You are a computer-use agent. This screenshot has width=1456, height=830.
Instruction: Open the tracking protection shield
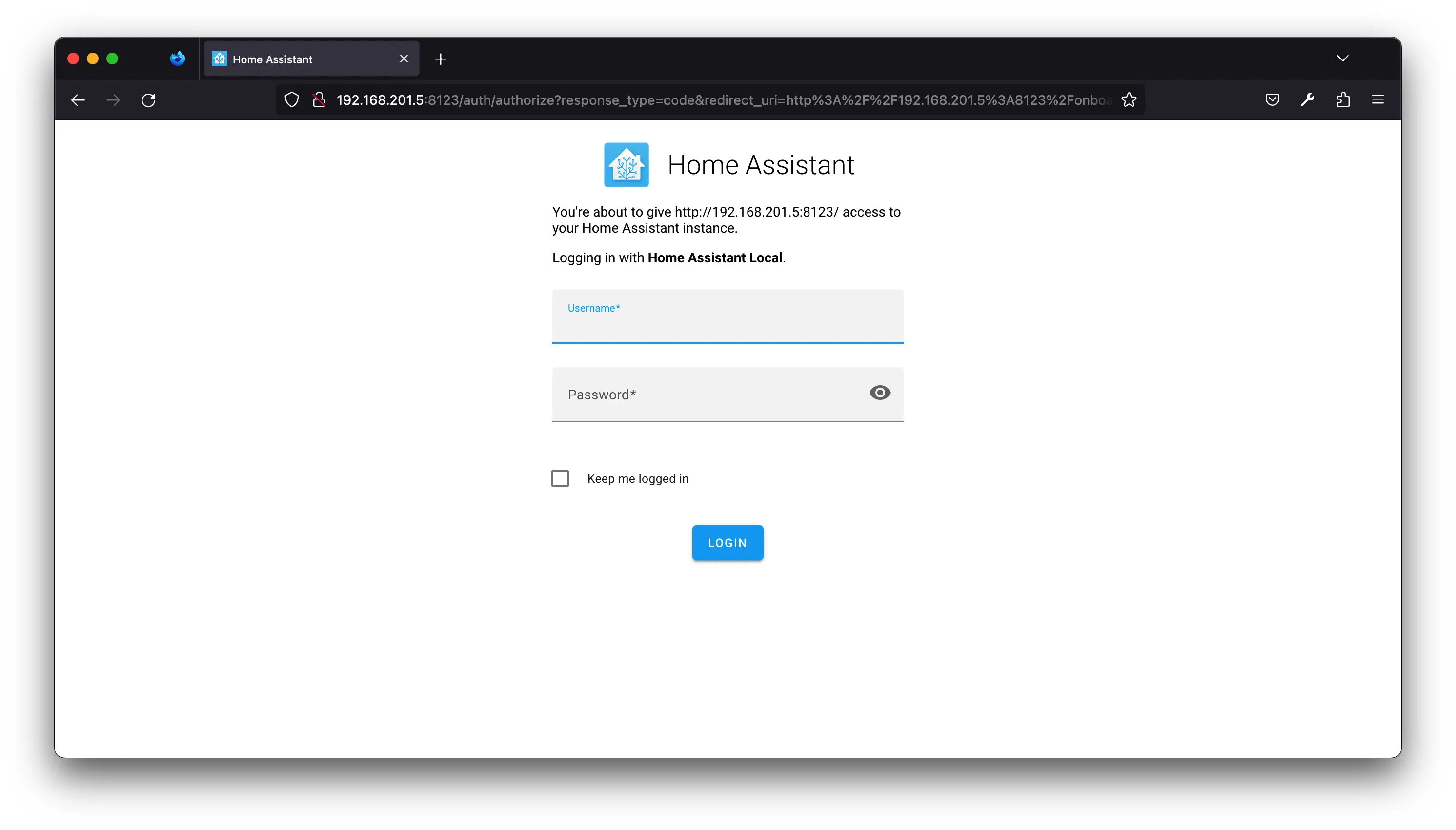[x=291, y=100]
